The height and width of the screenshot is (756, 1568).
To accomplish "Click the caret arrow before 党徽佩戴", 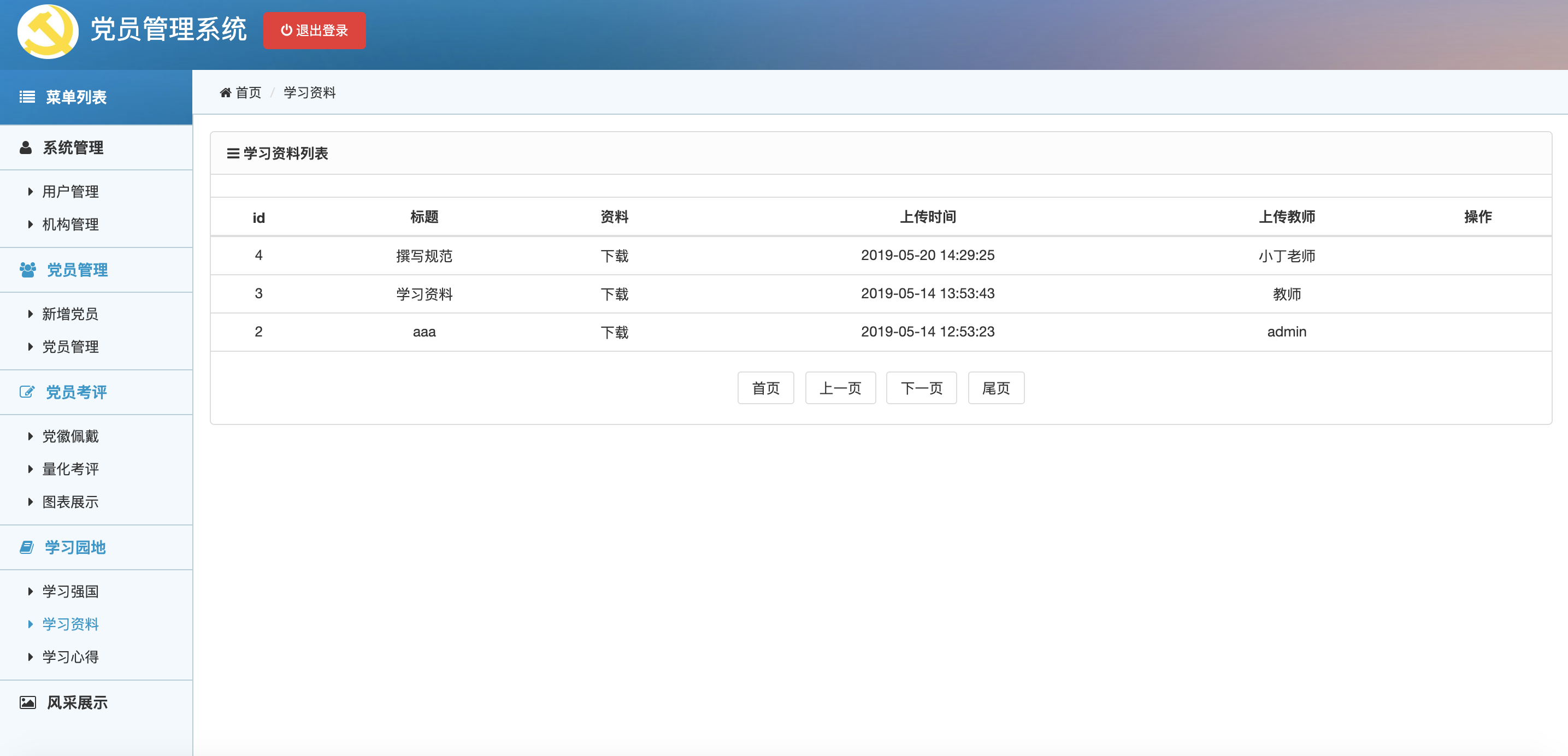I will click(31, 436).
